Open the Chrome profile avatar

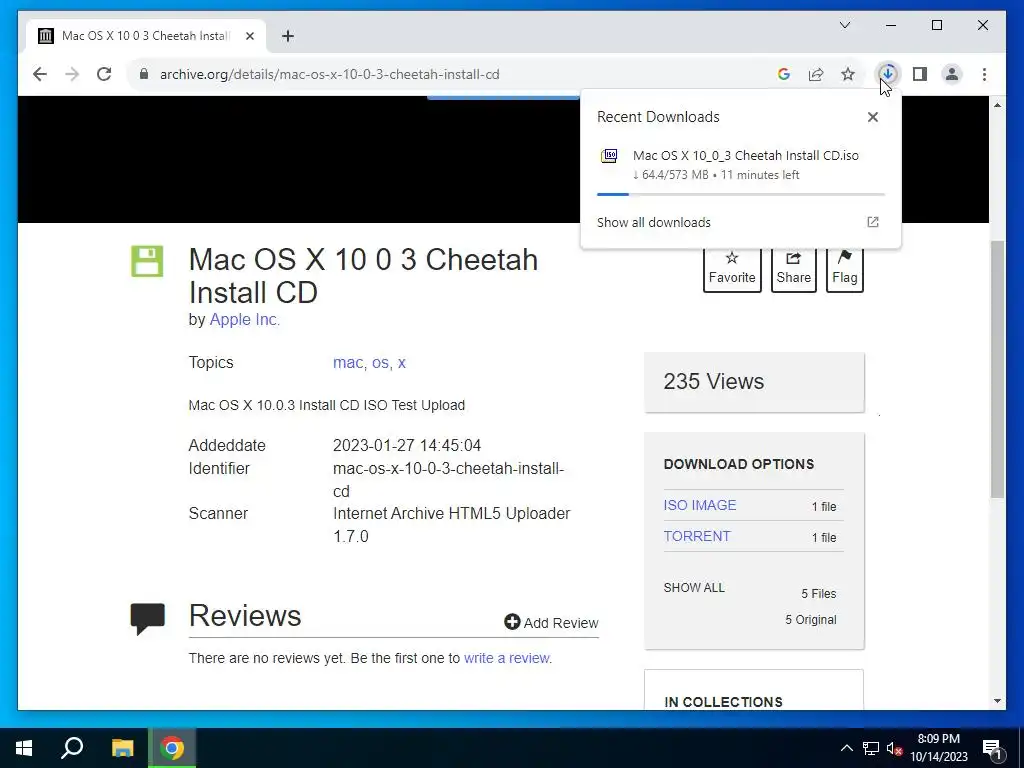952,74
